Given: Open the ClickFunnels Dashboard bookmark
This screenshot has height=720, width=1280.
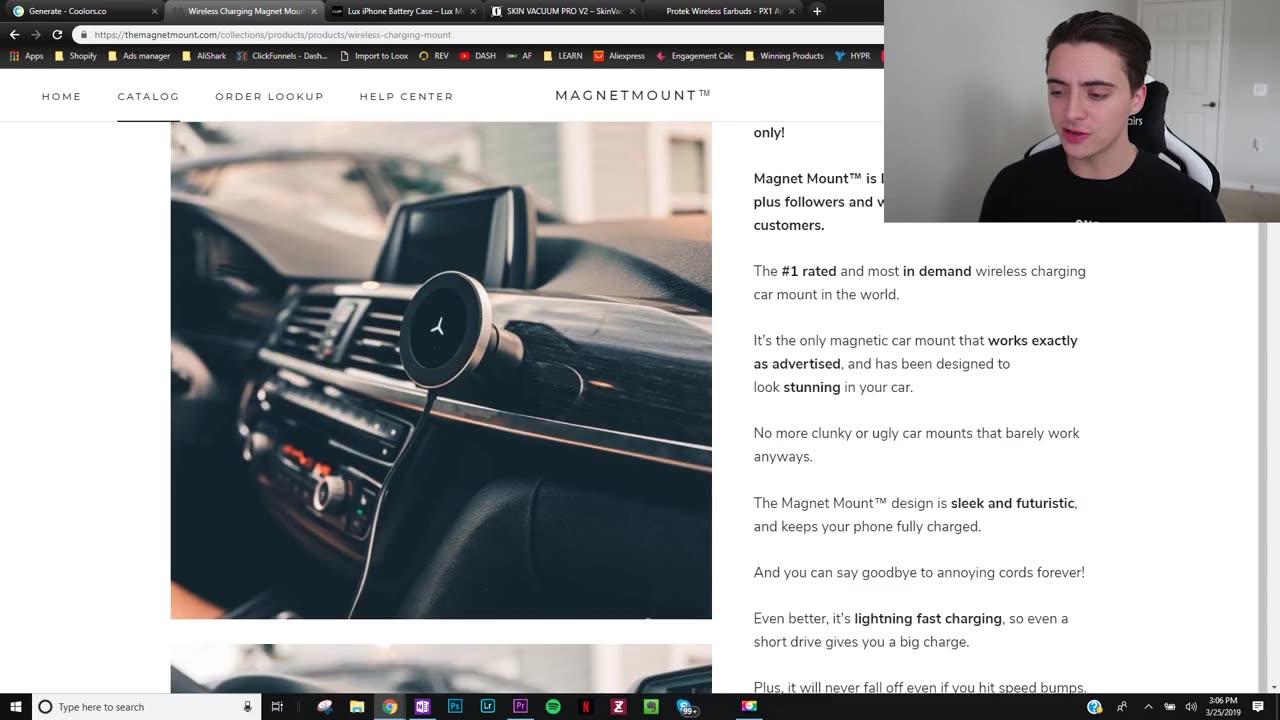Looking at the screenshot, I should pyautogui.click(x=282, y=56).
